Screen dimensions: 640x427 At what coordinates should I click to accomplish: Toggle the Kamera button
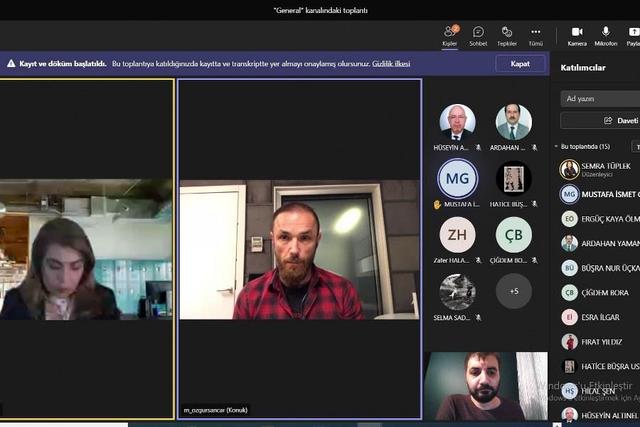pyautogui.click(x=577, y=36)
